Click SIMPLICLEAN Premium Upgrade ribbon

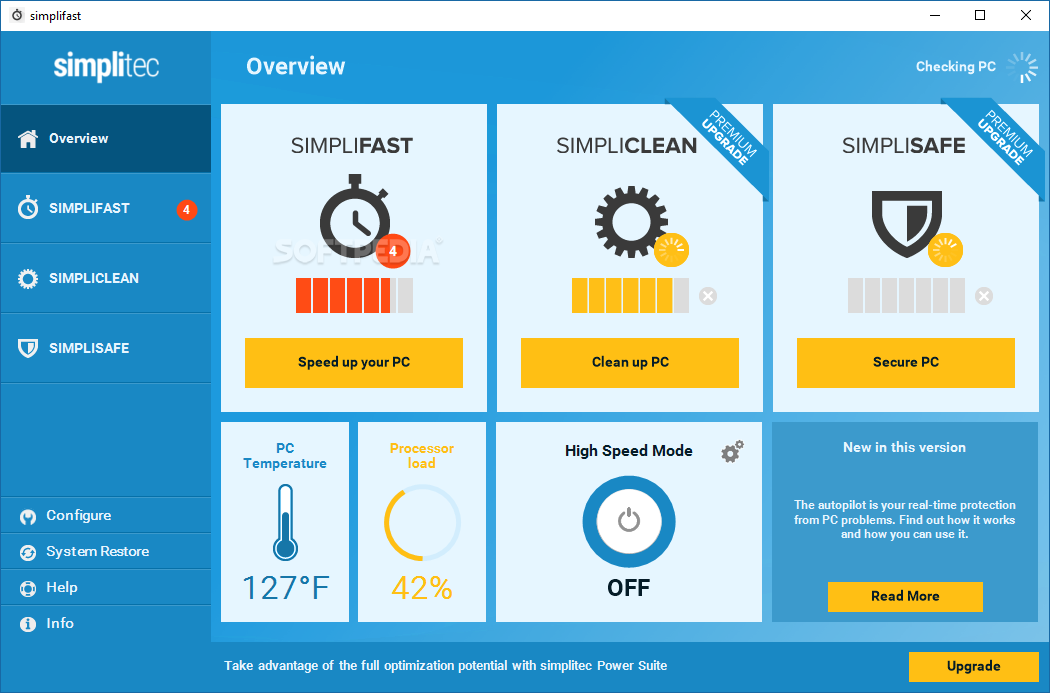pos(729,139)
